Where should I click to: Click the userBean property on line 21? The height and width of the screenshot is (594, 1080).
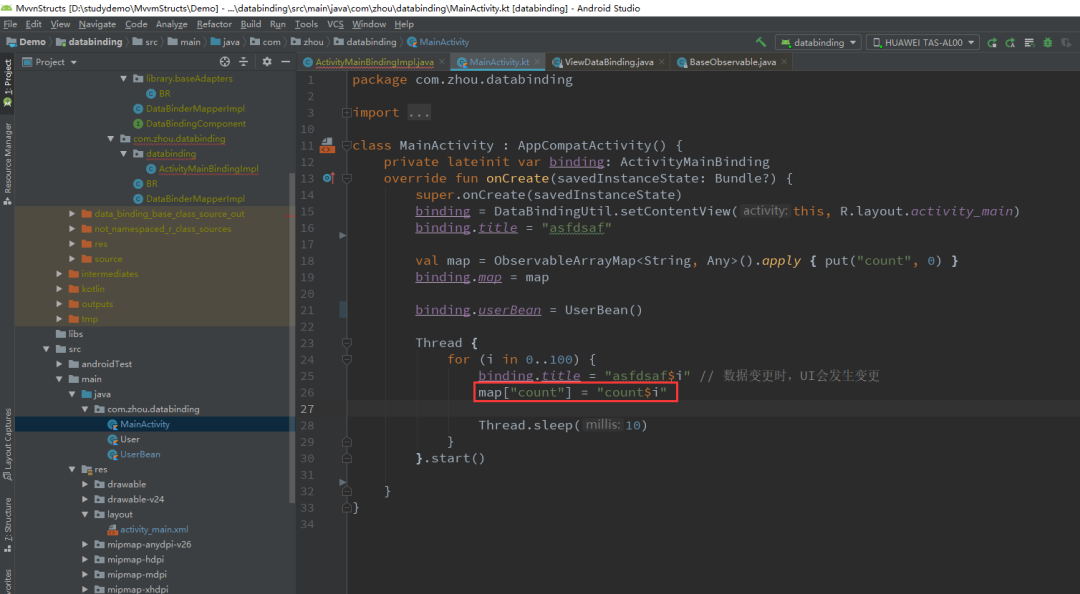[x=509, y=310]
